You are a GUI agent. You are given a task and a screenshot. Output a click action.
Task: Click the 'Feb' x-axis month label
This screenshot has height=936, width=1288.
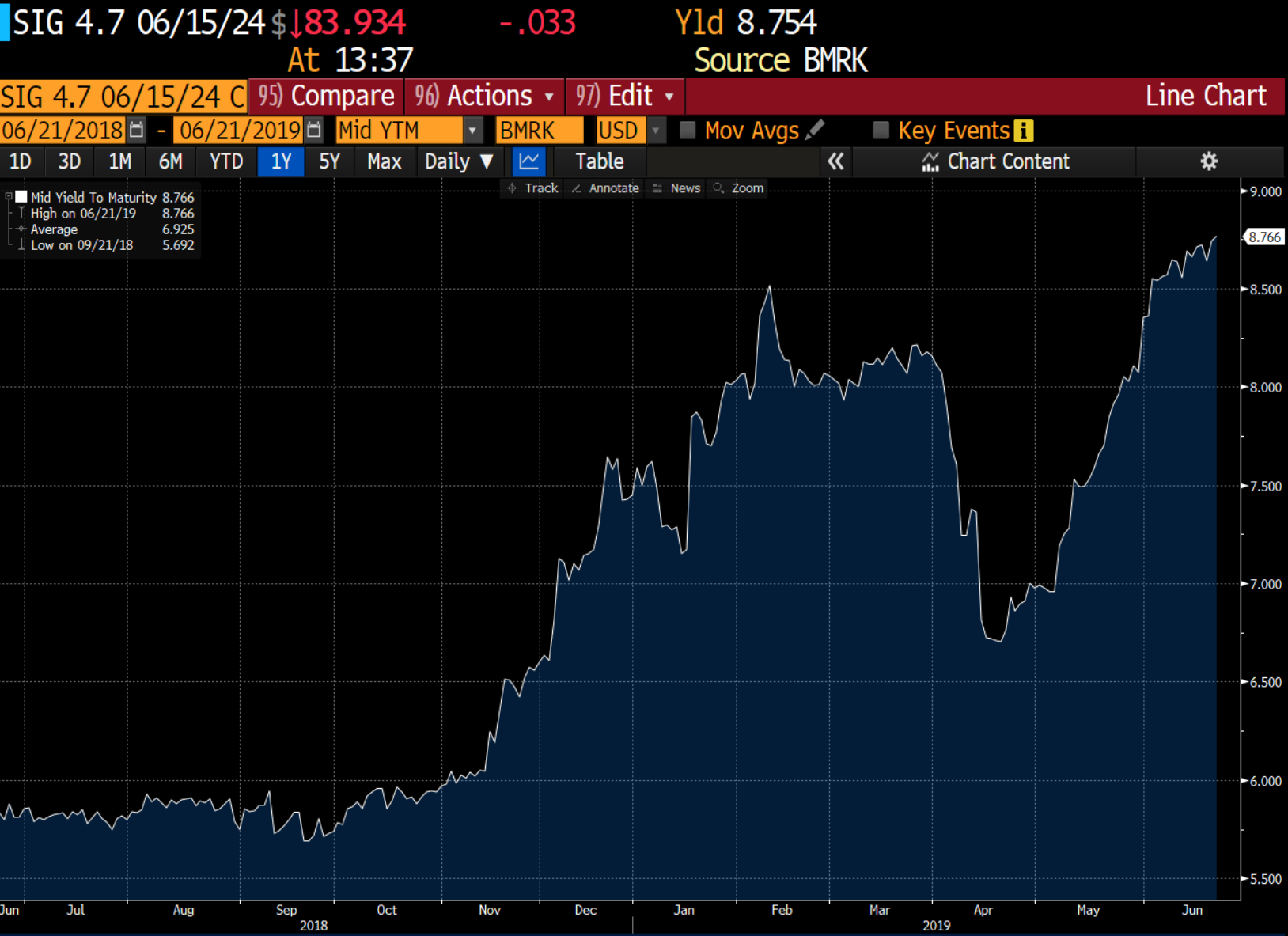point(782,910)
